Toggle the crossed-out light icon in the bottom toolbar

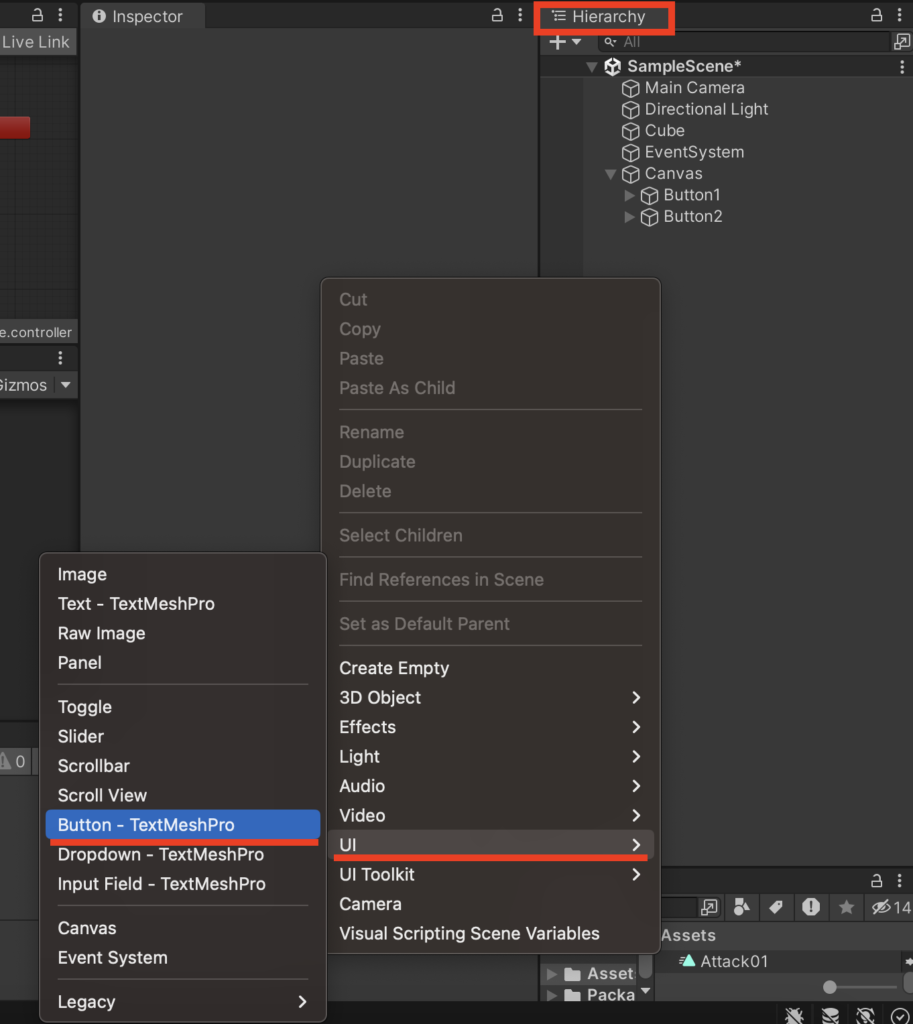pyautogui.click(x=864, y=1015)
